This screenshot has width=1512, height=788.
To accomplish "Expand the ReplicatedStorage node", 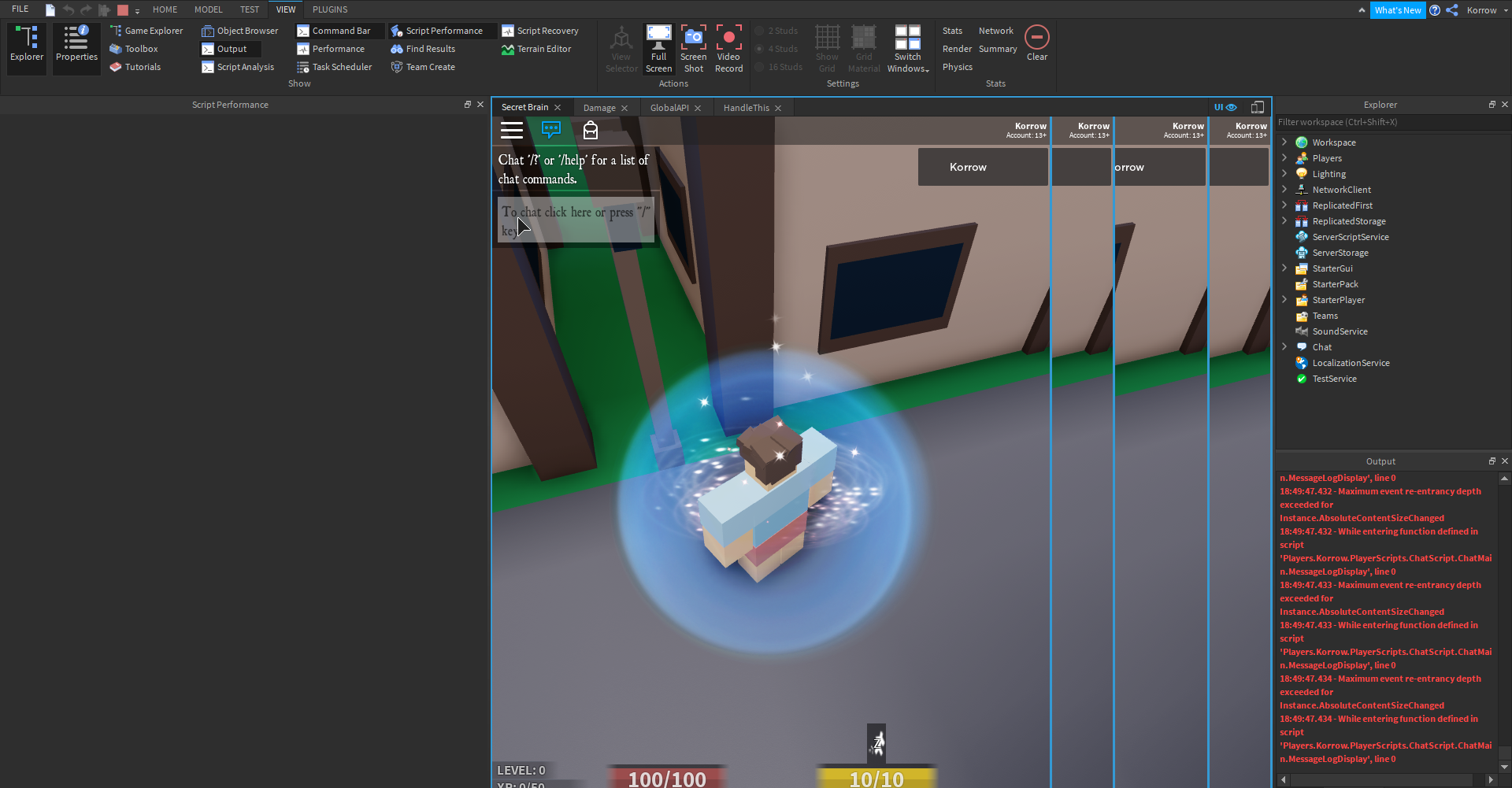I will [x=1284, y=221].
